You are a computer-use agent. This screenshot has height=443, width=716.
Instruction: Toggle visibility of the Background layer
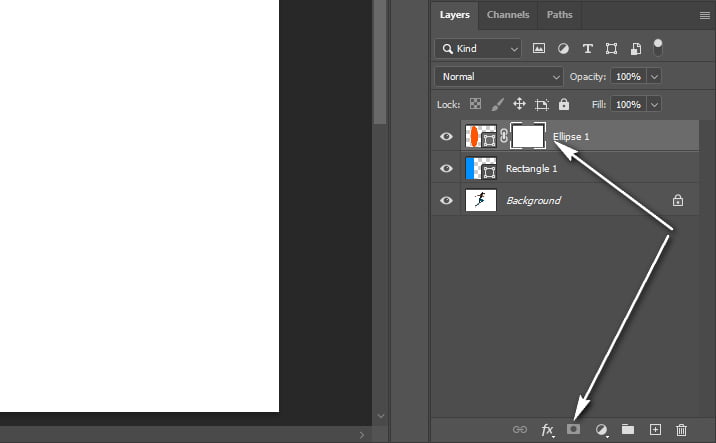[x=446, y=200]
